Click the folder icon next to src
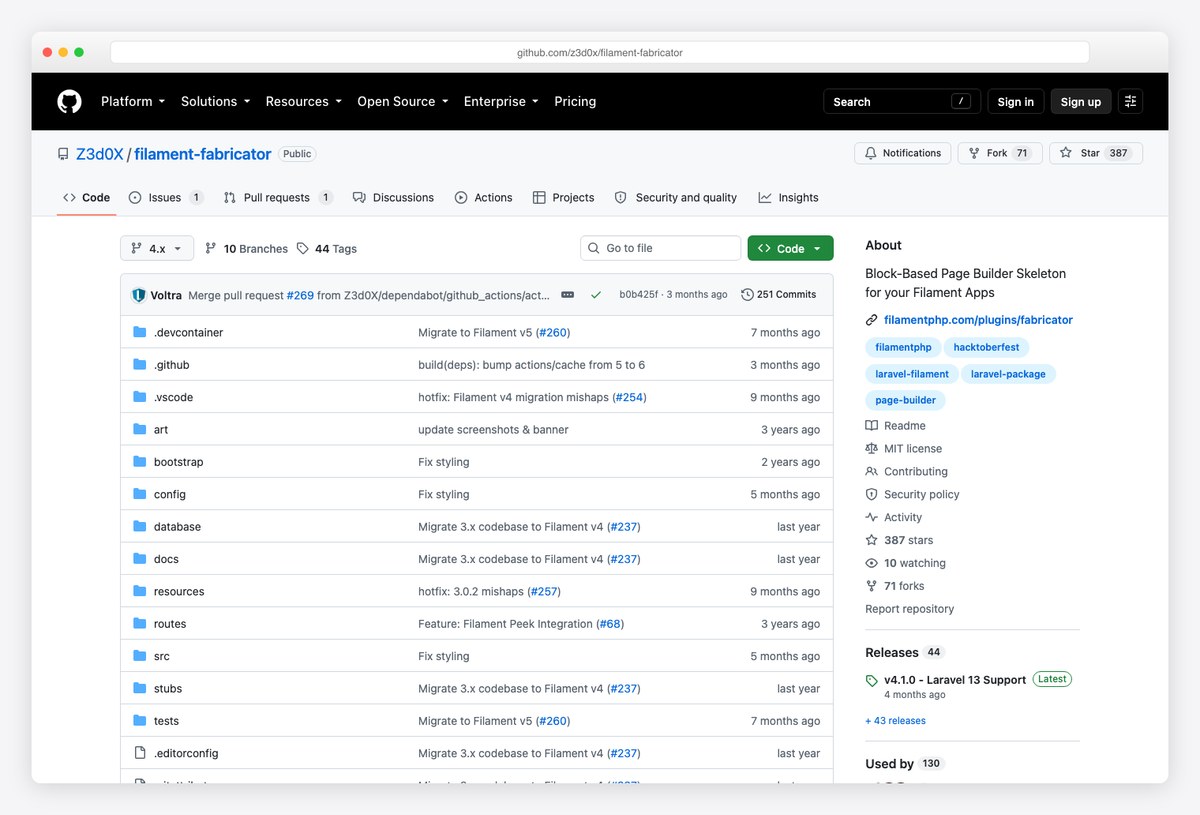Screen dimensions: 1200x815 (140, 656)
